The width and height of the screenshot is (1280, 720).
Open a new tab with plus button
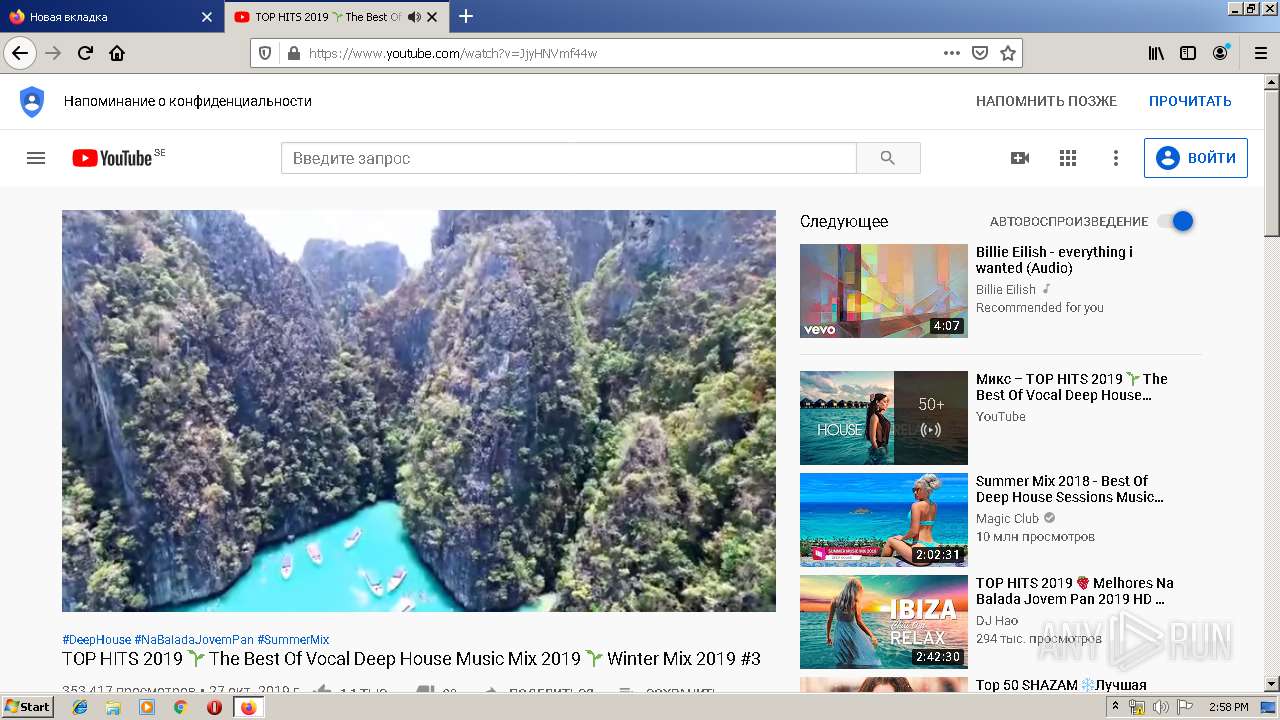coord(466,16)
